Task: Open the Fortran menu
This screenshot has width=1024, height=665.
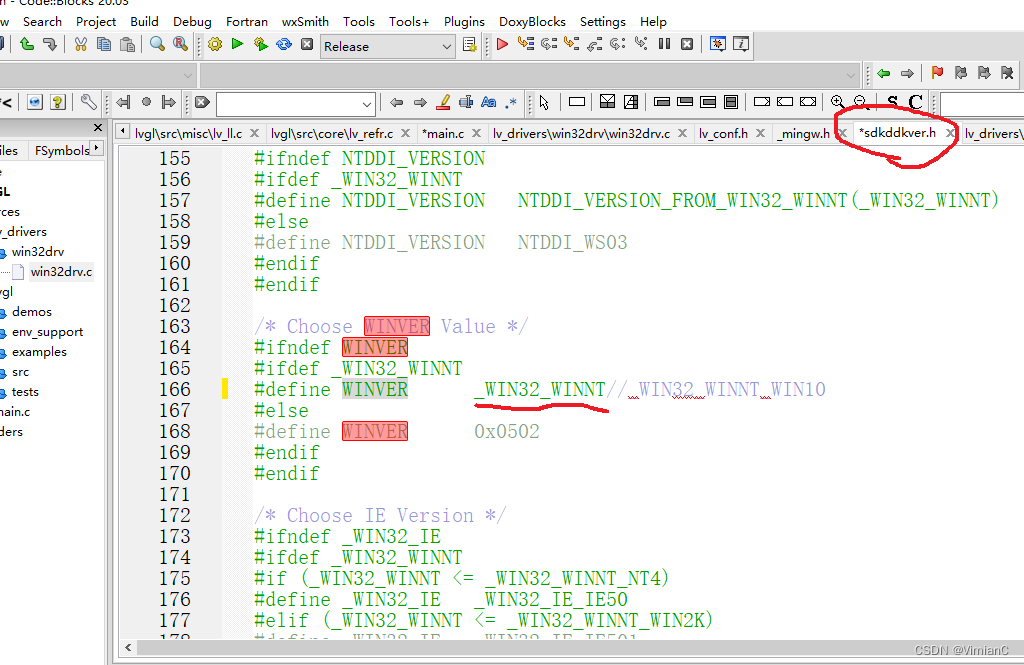Action: click(246, 21)
